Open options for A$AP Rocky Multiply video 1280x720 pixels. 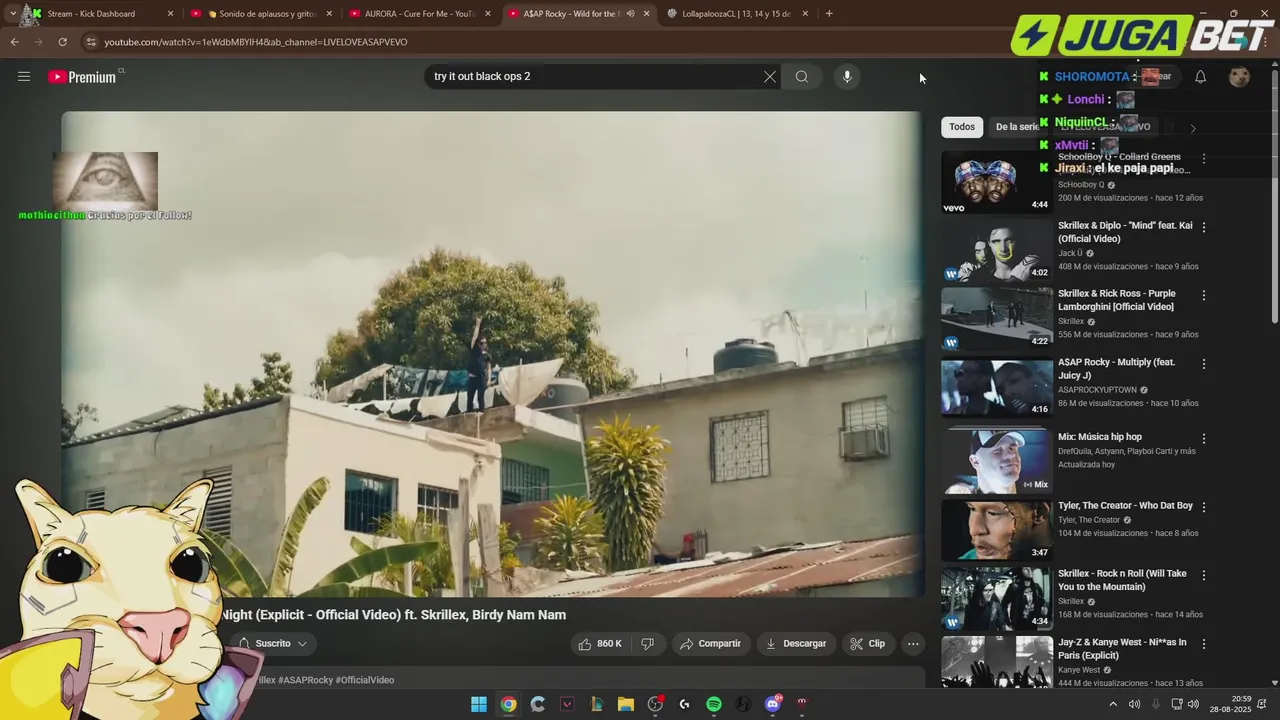1203,364
